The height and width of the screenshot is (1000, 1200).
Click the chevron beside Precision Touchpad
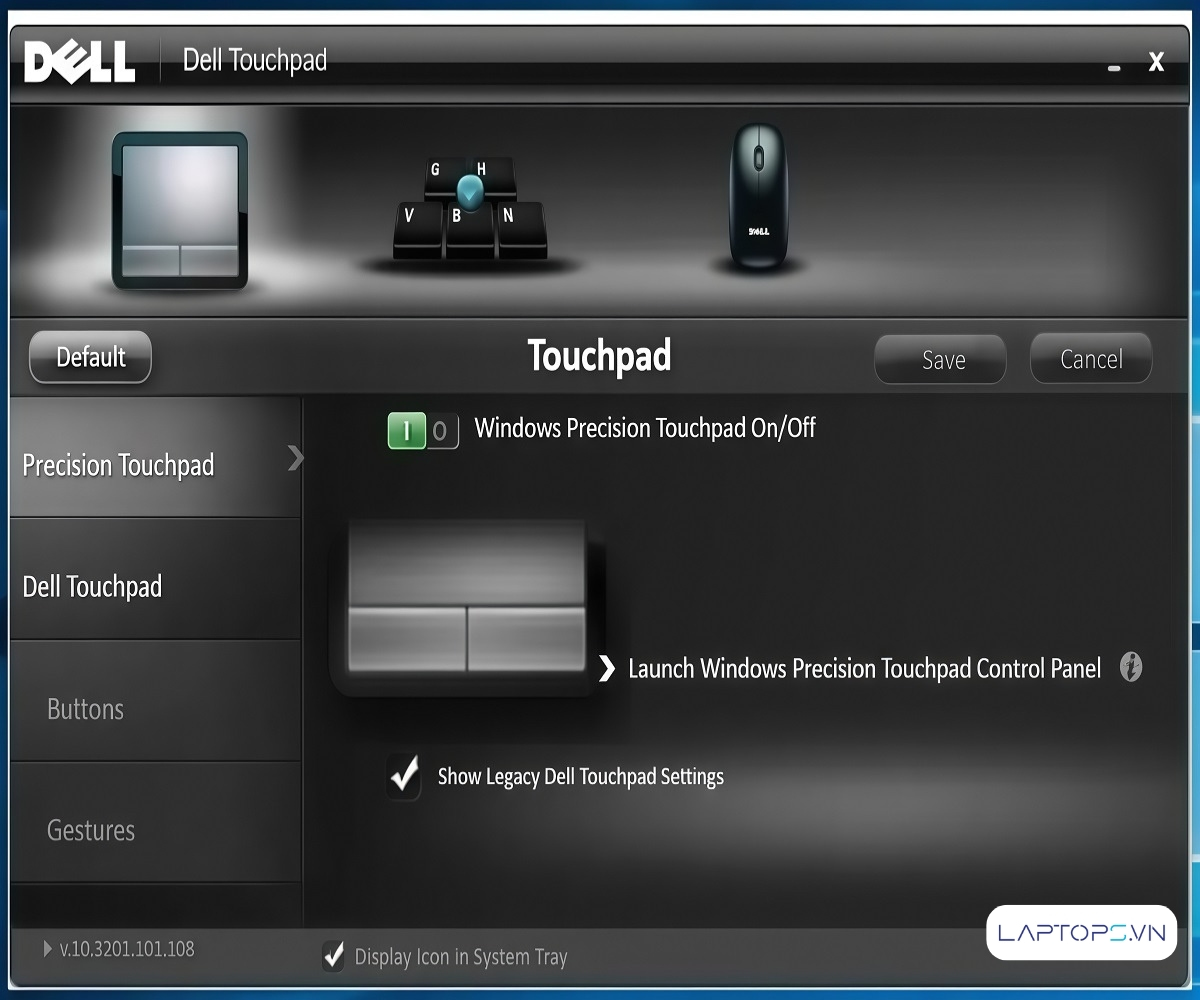(x=294, y=458)
